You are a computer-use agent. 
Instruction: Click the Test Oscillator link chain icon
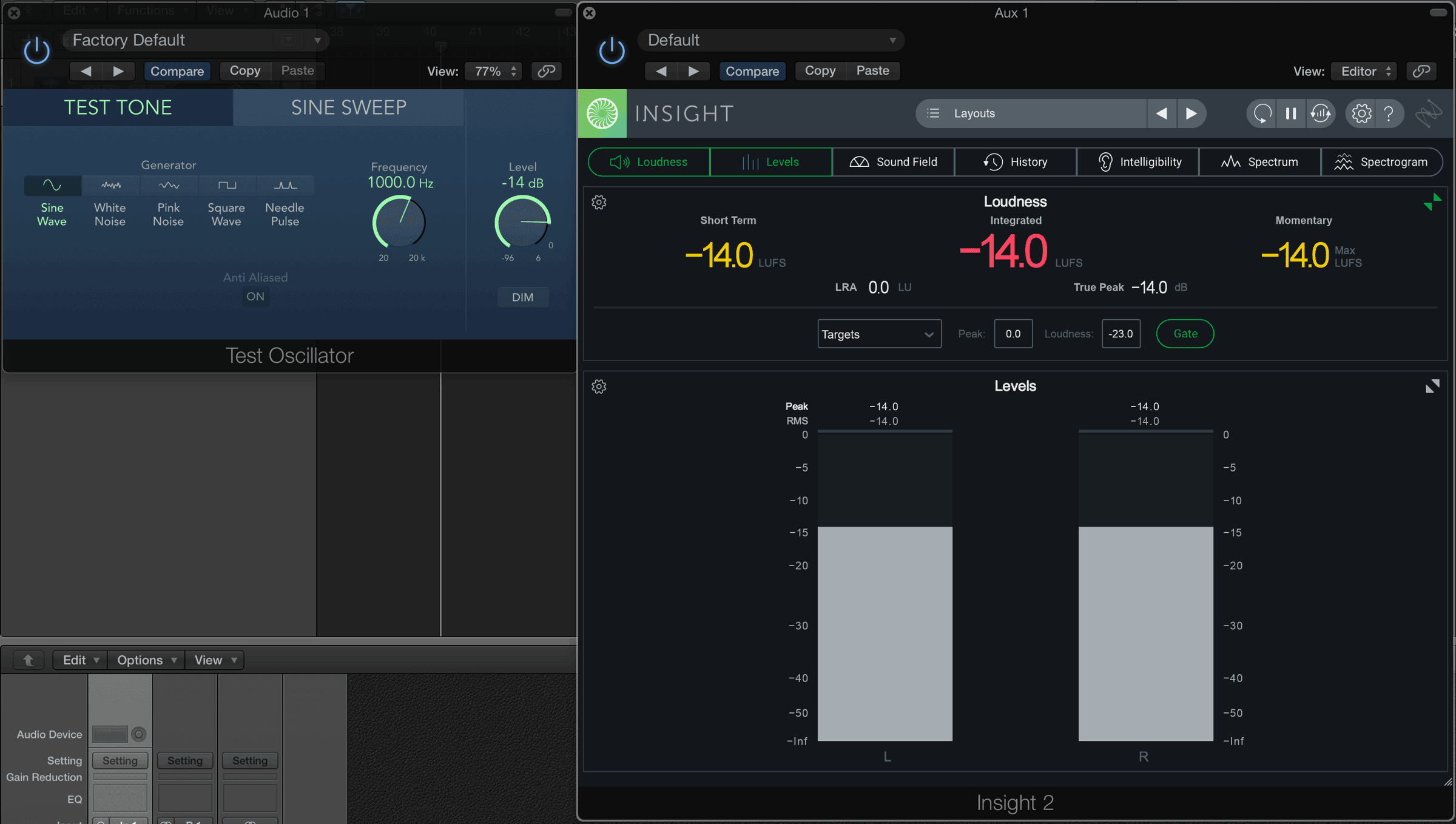point(546,71)
